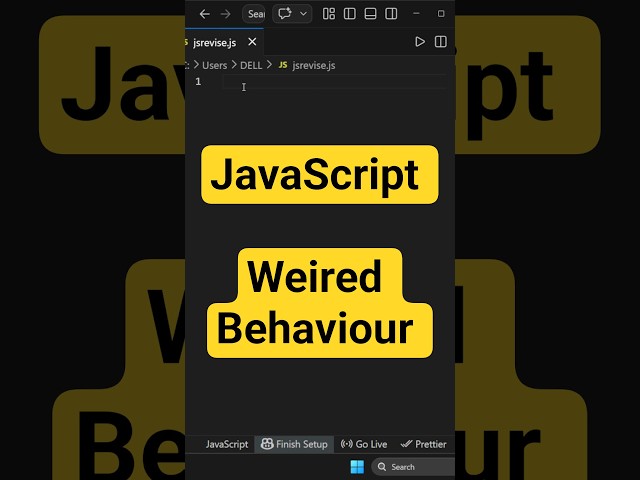The width and height of the screenshot is (640, 480).
Task: Click the Windows taskbar Search box
Action: click(x=413, y=467)
